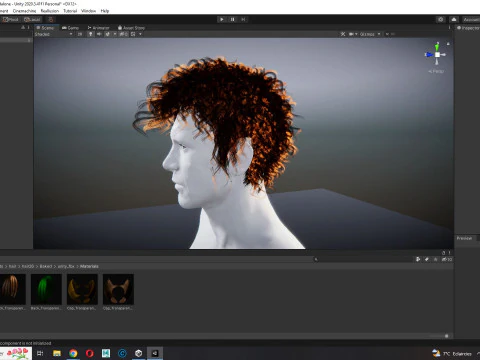Start Play mode with the Play button

pyautogui.click(x=222, y=19)
